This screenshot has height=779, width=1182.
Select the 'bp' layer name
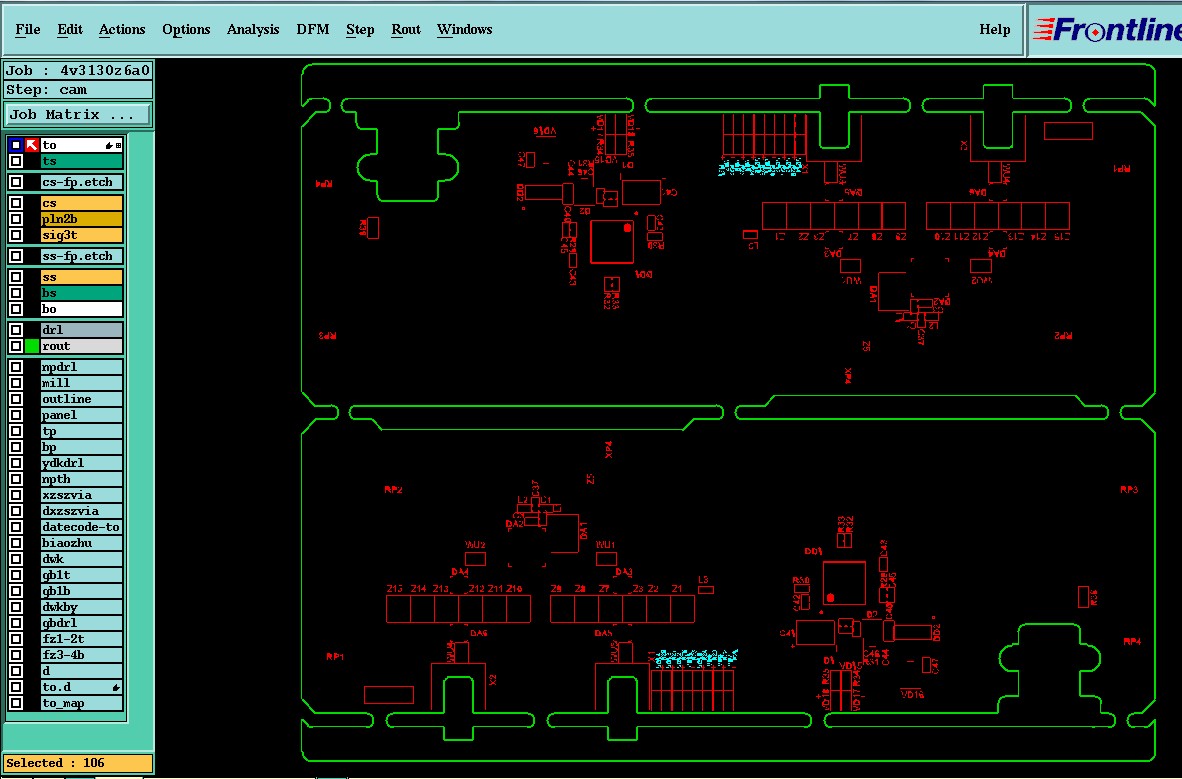[81, 447]
